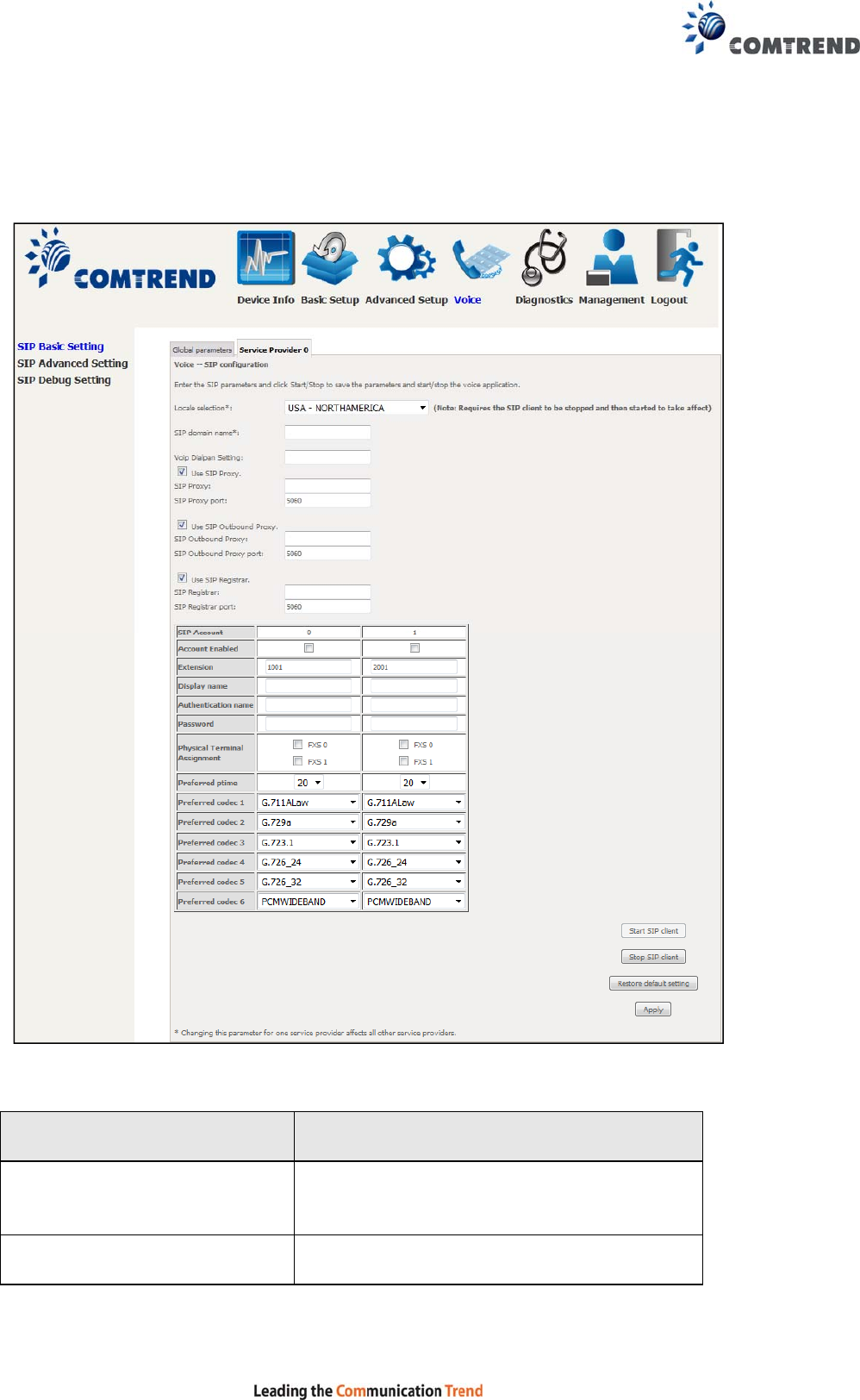Click the SIP domain name field
The height and width of the screenshot is (1400, 860).
coord(327,433)
